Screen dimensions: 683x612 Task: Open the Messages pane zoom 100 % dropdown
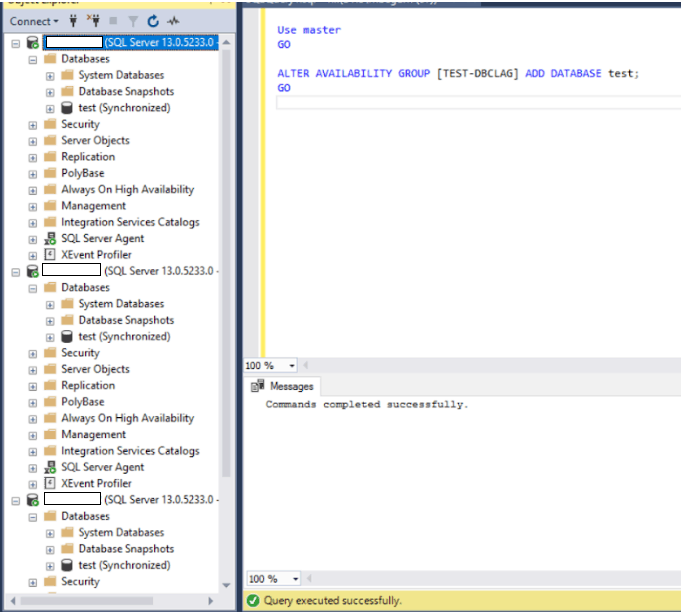click(295, 579)
